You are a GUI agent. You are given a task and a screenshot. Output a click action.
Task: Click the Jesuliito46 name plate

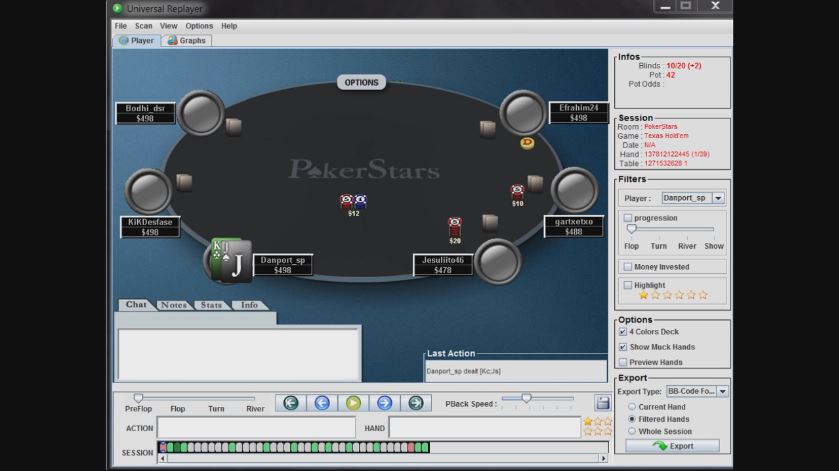point(443,265)
